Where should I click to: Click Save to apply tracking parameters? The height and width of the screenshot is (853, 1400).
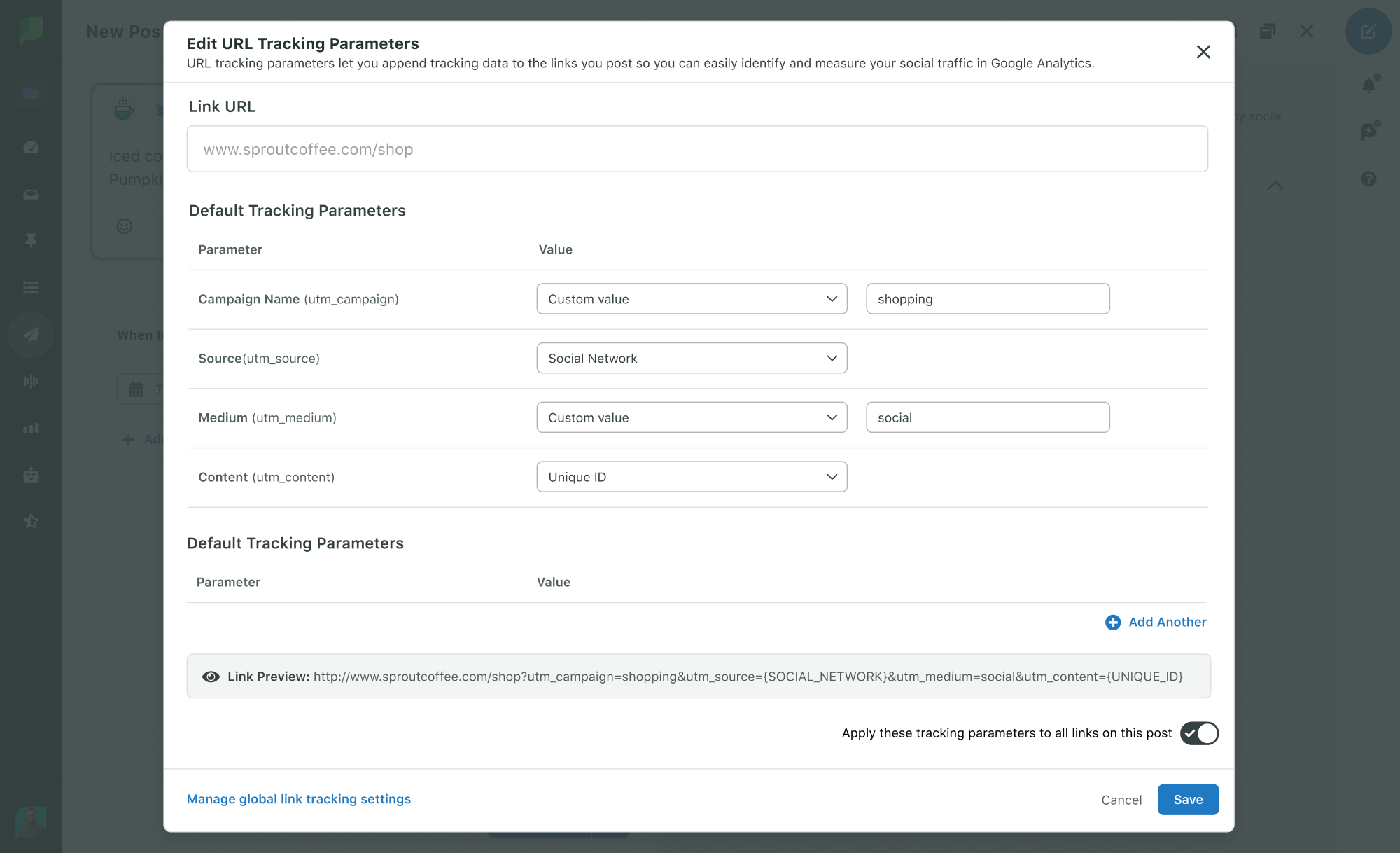click(x=1188, y=799)
